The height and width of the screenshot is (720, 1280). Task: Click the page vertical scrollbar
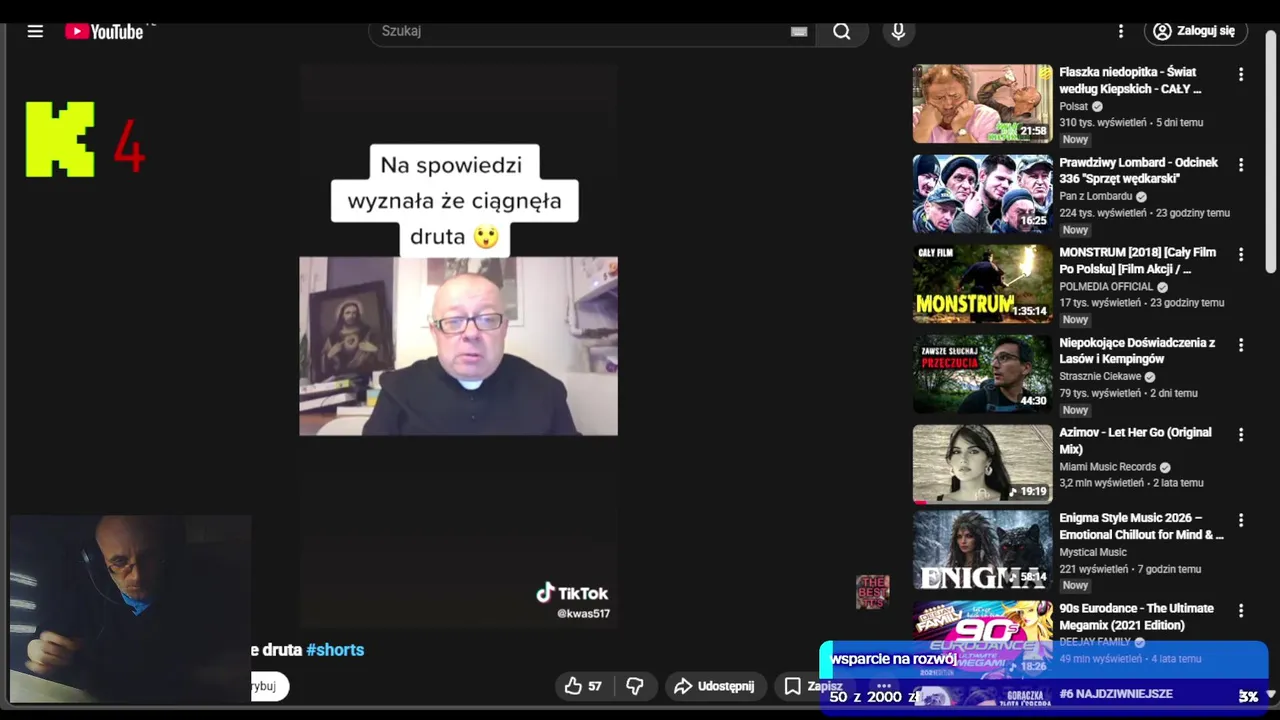[1271, 150]
